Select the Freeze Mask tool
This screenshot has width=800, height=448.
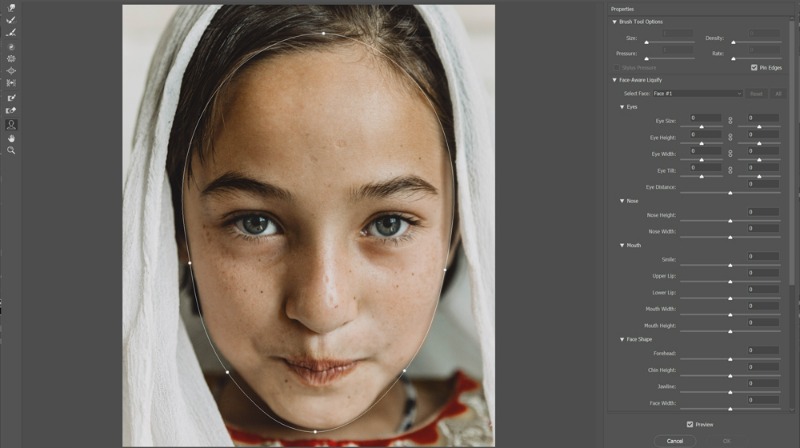11,98
